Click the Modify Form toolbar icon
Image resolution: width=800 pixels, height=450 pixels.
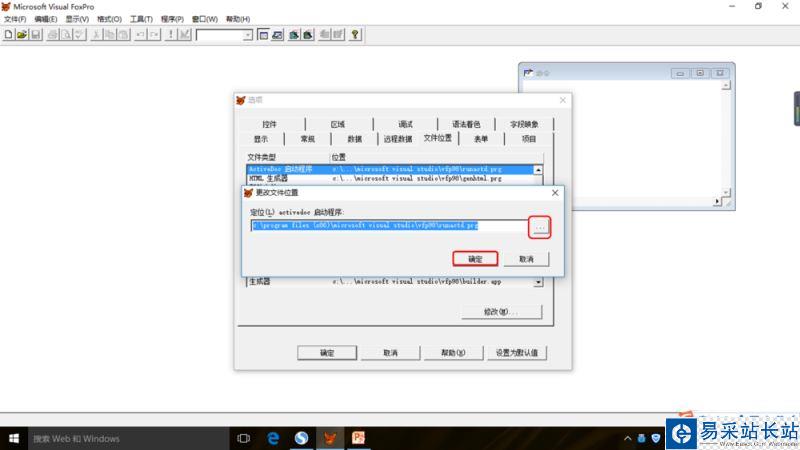tap(184, 35)
